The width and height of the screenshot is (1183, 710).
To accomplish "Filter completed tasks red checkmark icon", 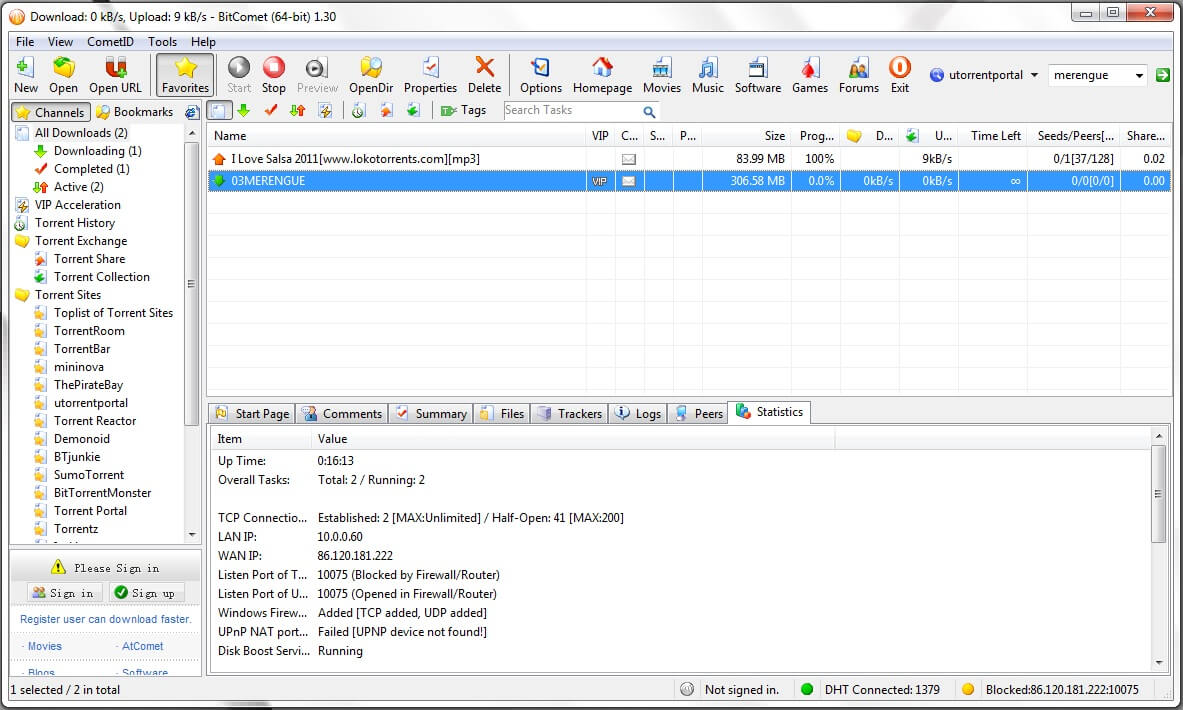I will pyautogui.click(x=271, y=111).
